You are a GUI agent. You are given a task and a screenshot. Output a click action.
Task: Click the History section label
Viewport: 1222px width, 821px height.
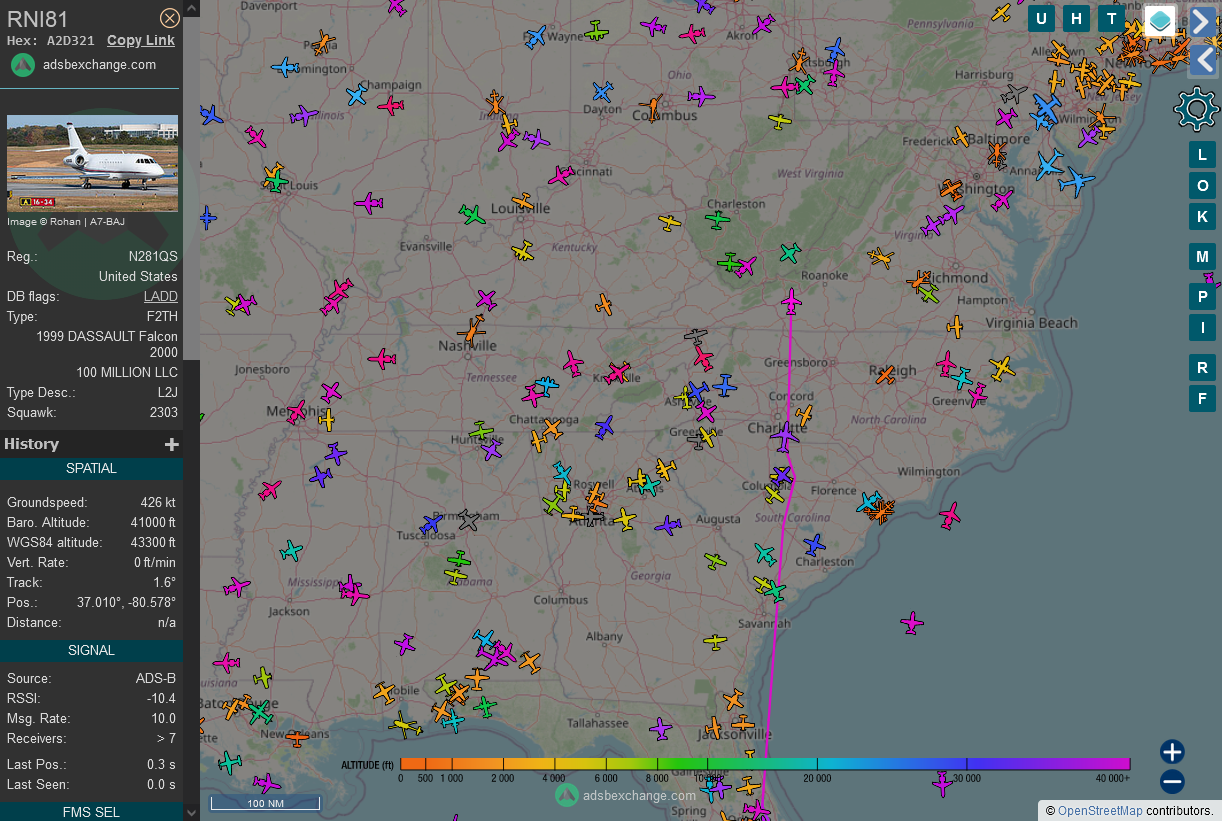(x=32, y=444)
